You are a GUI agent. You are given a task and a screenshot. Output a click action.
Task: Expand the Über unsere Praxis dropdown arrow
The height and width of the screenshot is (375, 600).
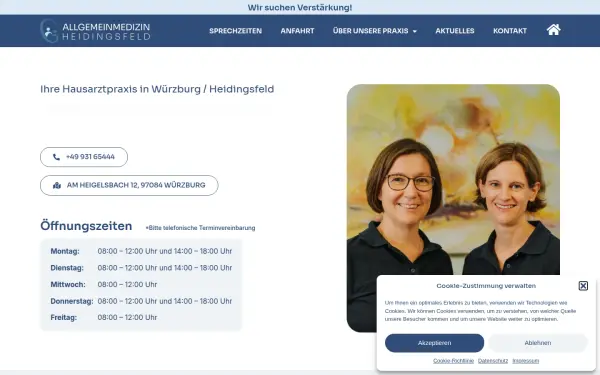tap(414, 31)
